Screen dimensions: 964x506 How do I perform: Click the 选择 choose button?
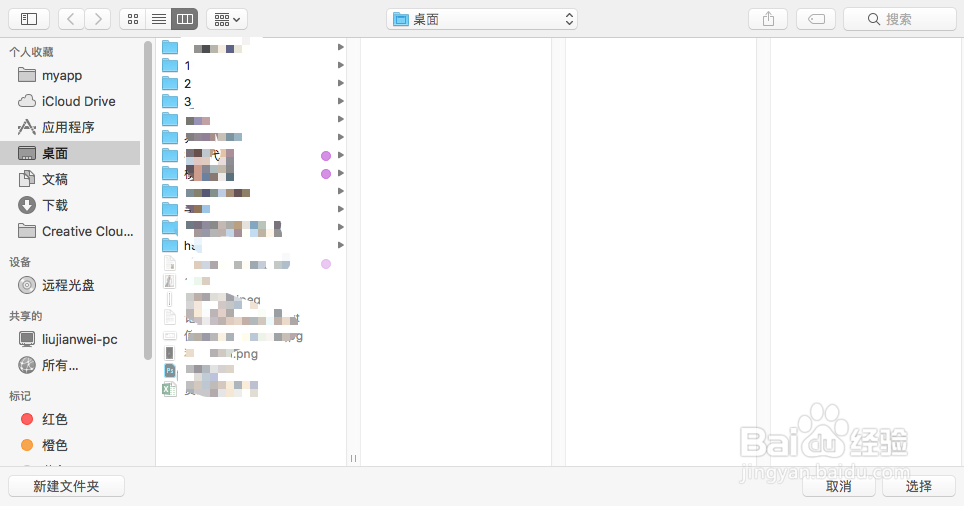(919, 486)
